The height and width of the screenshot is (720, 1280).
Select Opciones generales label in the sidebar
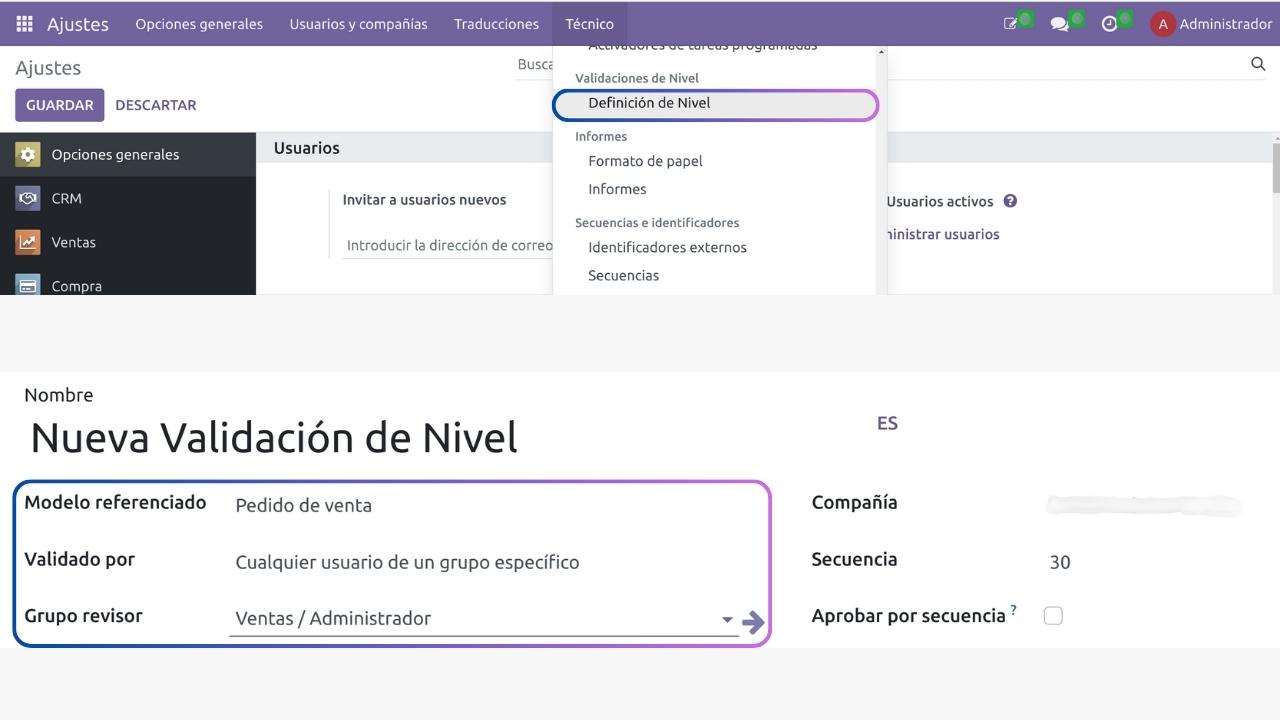(x=115, y=154)
